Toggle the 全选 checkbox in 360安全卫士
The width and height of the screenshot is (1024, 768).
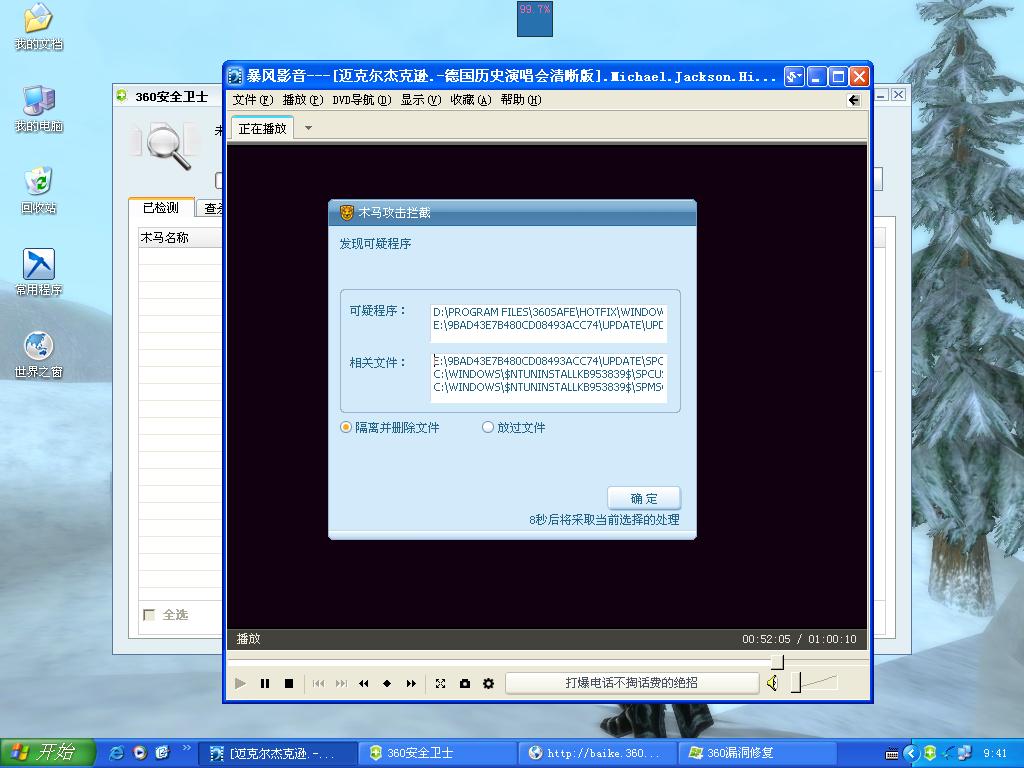(149, 615)
